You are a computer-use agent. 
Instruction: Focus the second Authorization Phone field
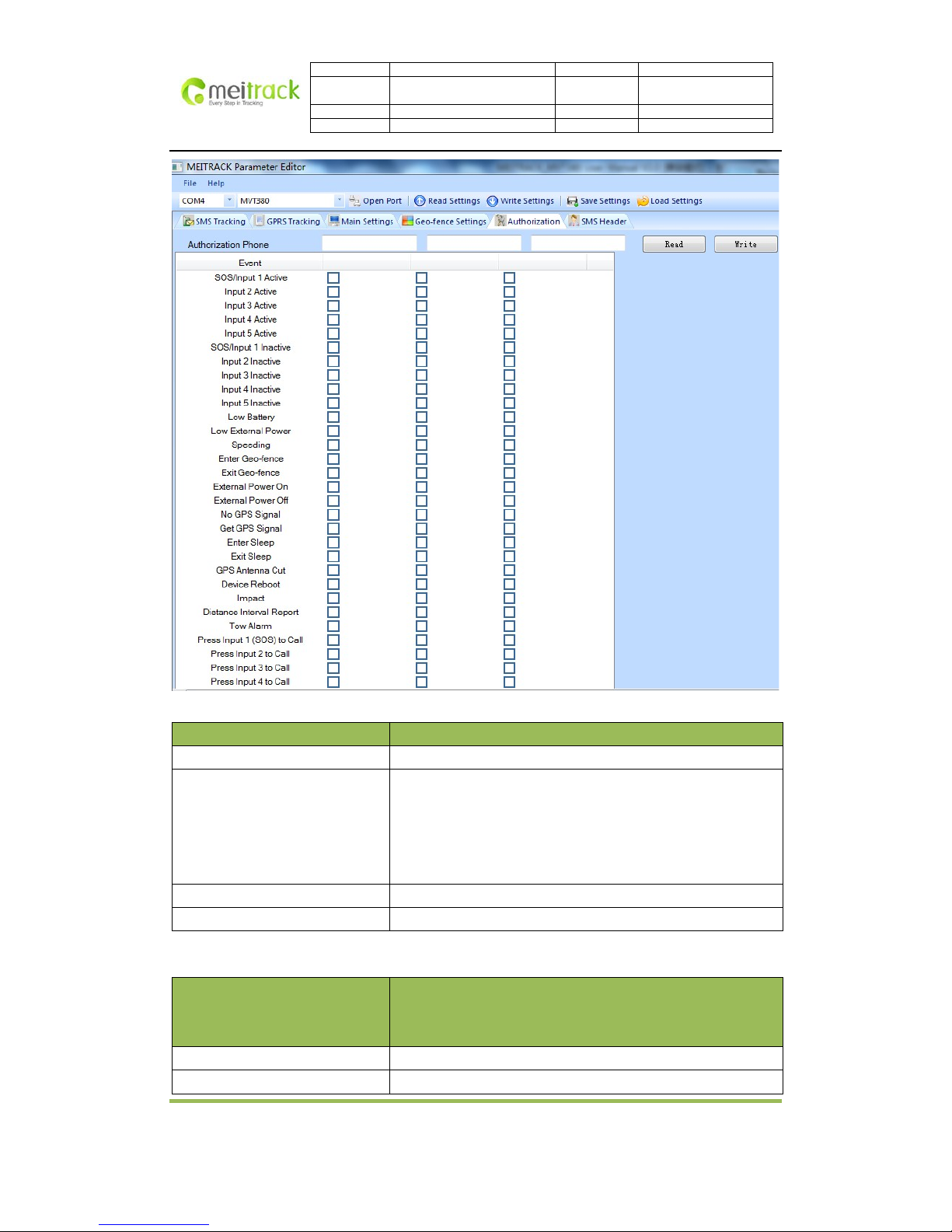pos(474,243)
